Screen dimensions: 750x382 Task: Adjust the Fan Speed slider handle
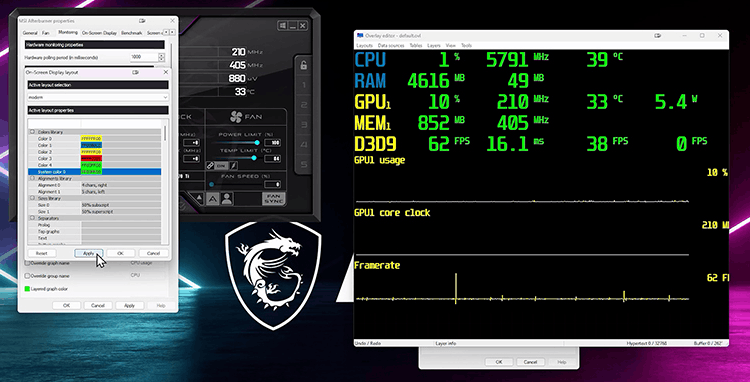tap(211, 184)
